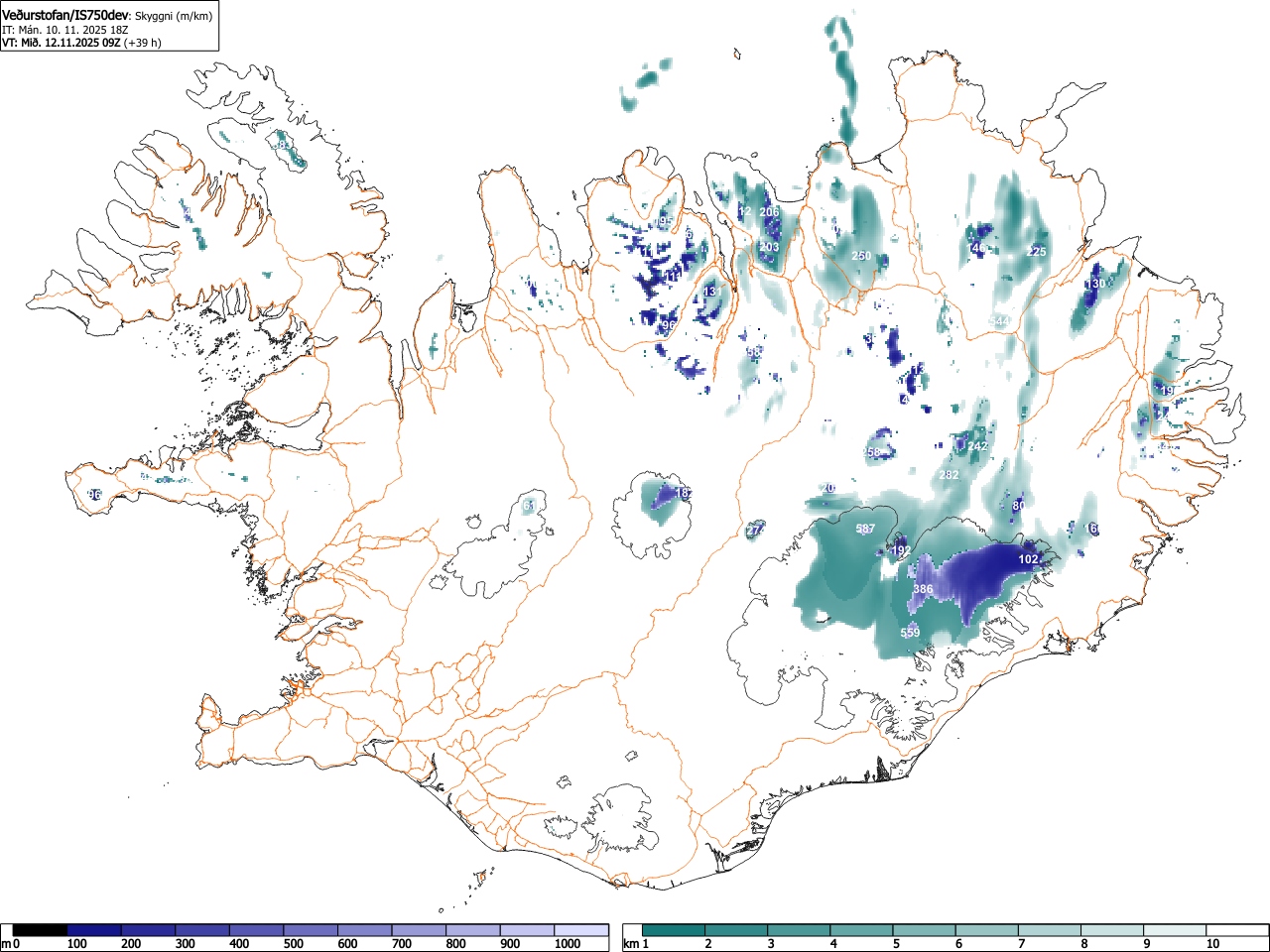Click the 95 value label

(666, 221)
